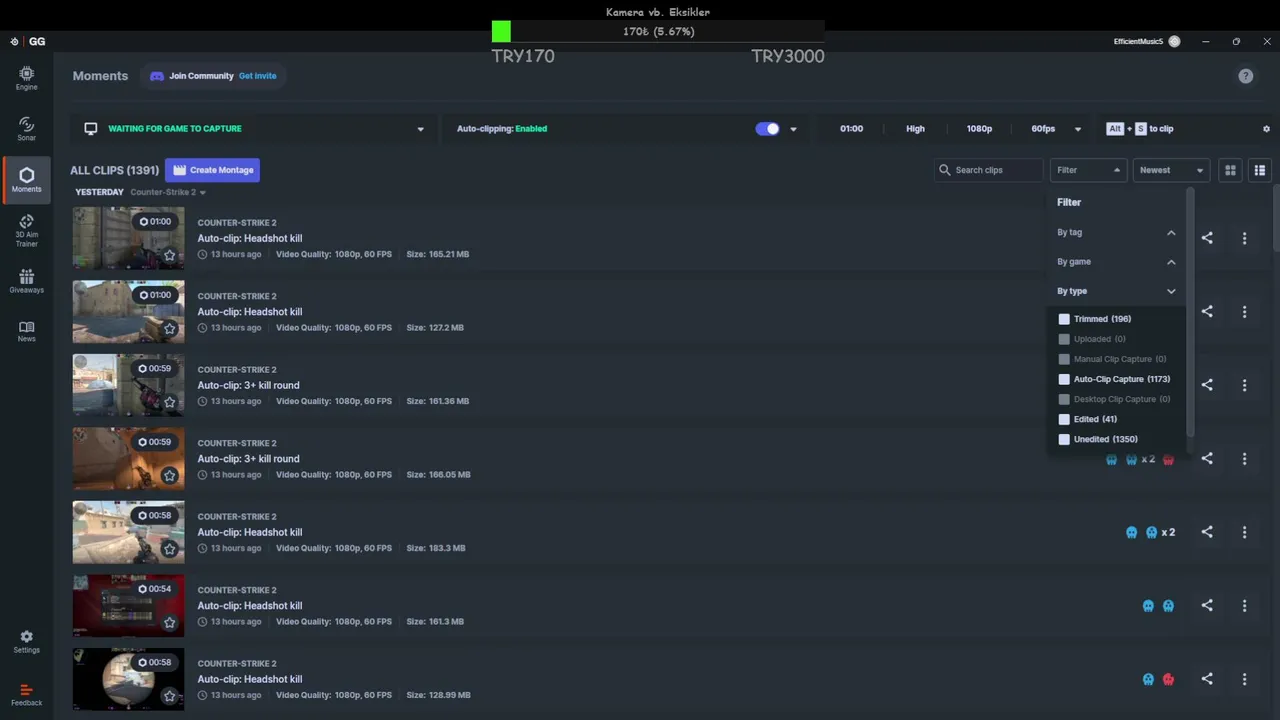1280x720 pixels.
Task: Click the Get invite link
Action: (x=257, y=76)
